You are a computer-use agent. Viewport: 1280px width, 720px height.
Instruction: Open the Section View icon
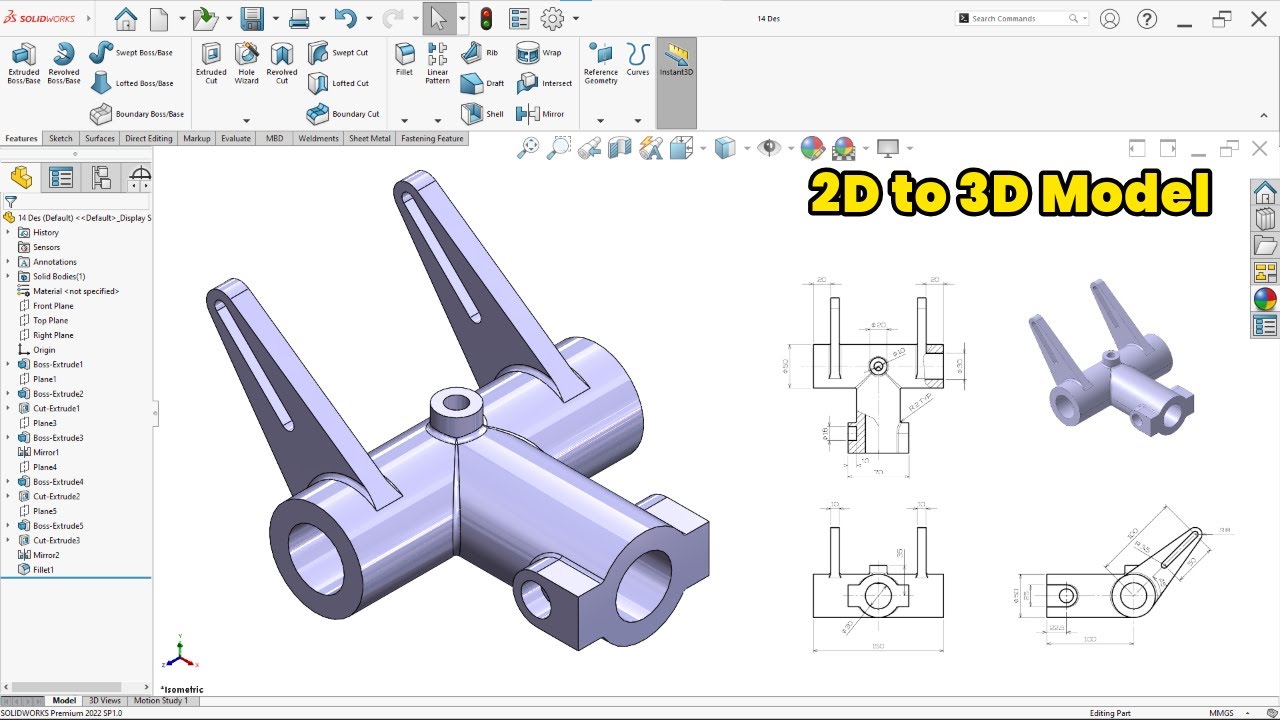620,148
